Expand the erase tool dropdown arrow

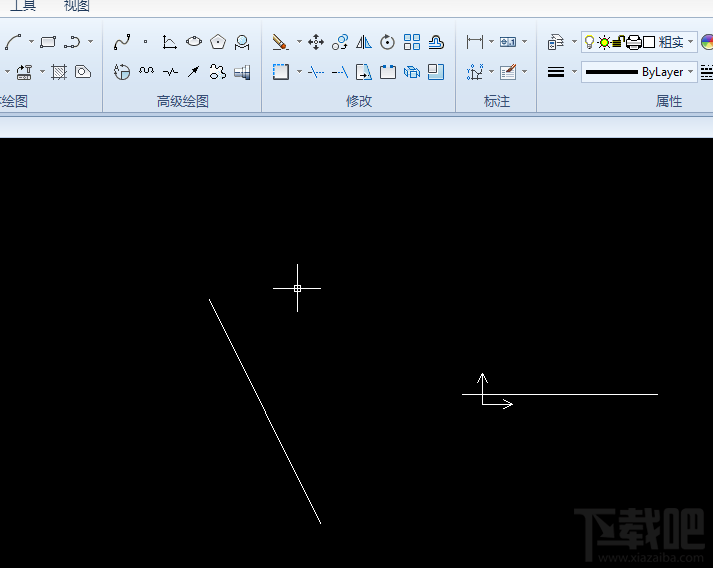(299, 42)
